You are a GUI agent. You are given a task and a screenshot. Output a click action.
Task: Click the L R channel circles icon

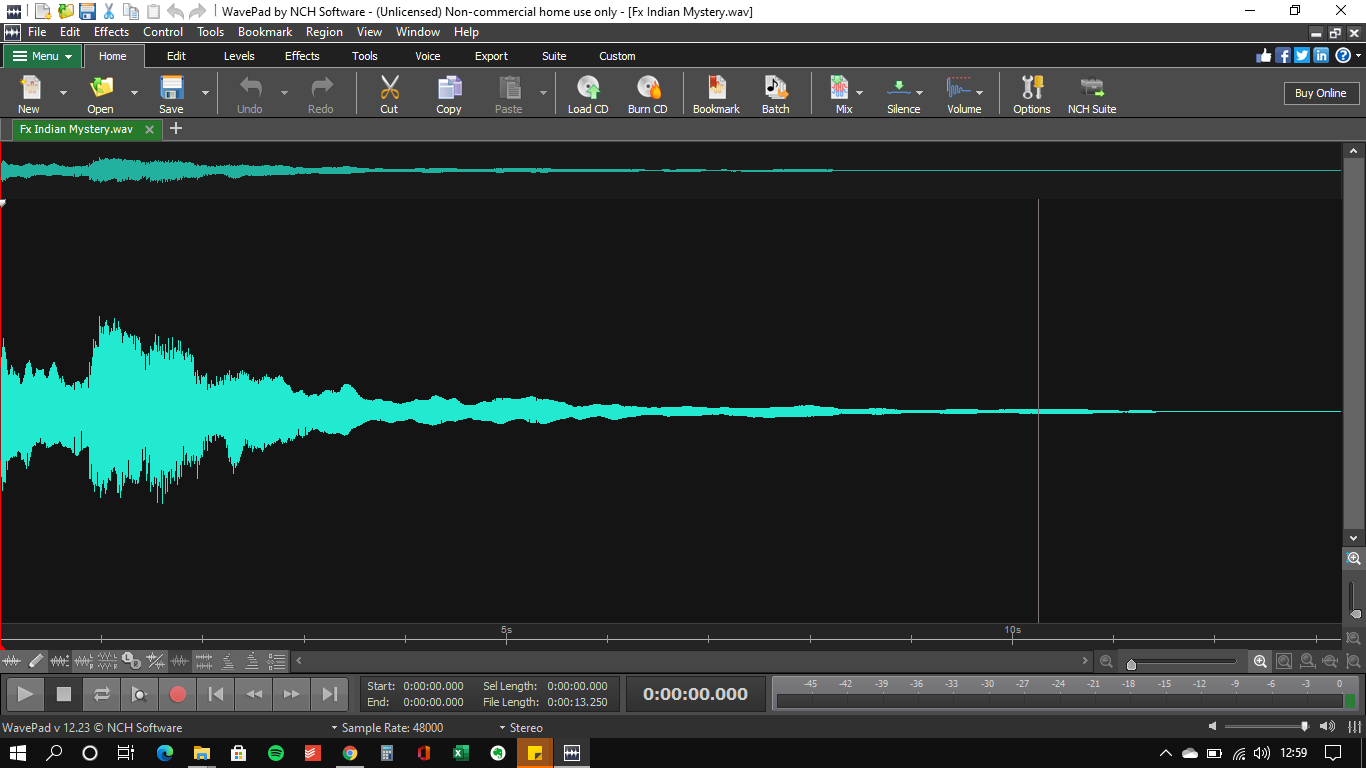132,661
